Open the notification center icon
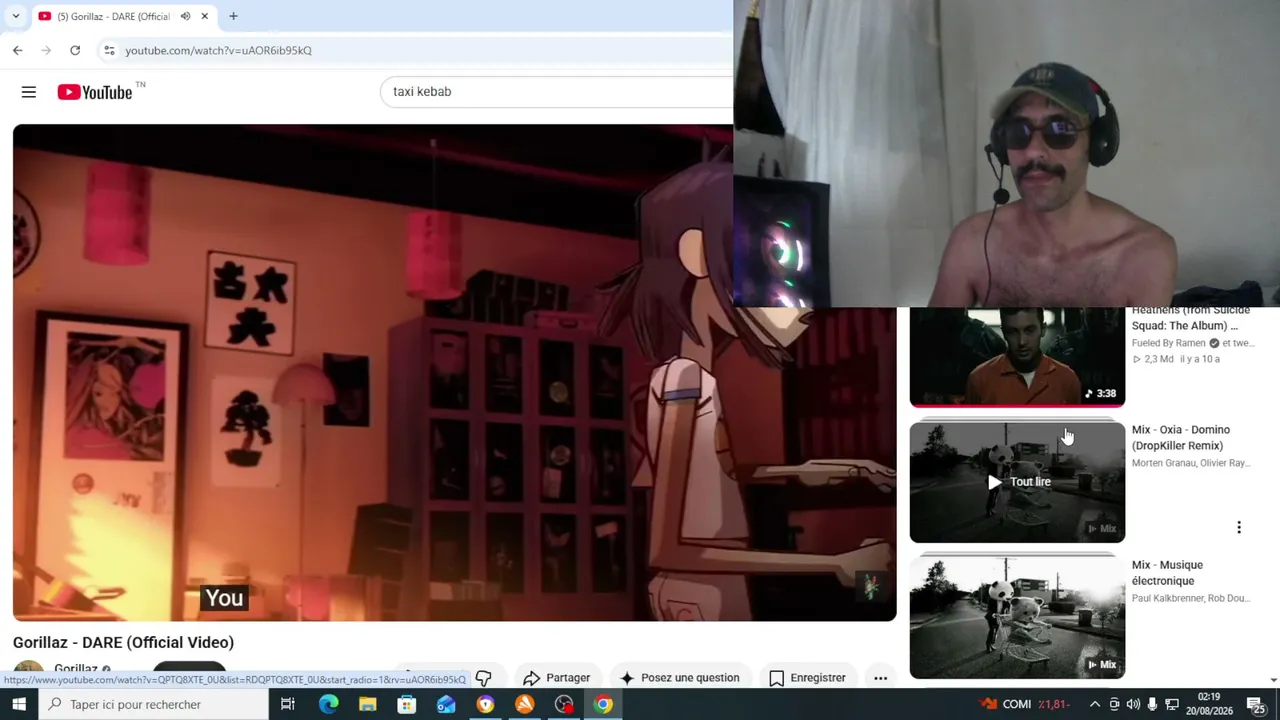The width and height of the screenshot is (1280, 720). pos(1256,704)
